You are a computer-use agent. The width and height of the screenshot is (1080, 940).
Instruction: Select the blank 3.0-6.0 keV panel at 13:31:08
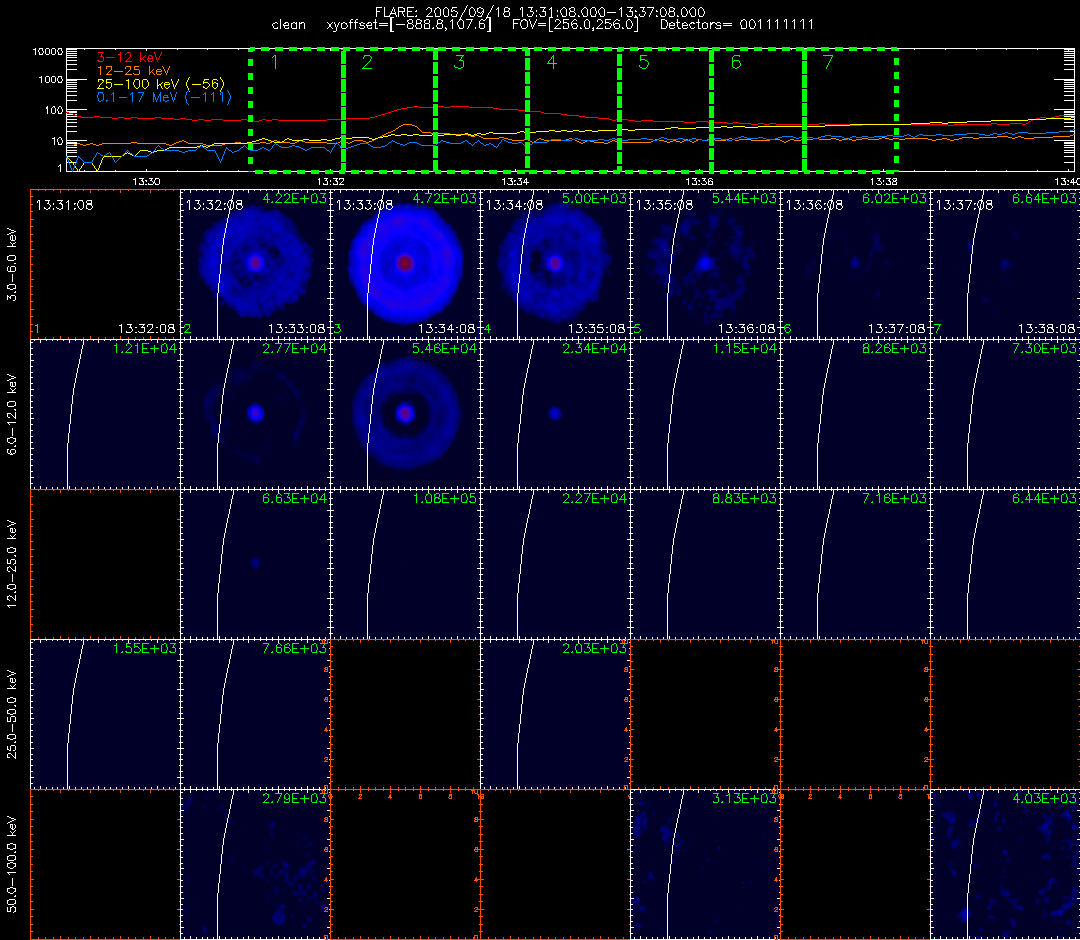pyautogui.click(x=105, y=264)
